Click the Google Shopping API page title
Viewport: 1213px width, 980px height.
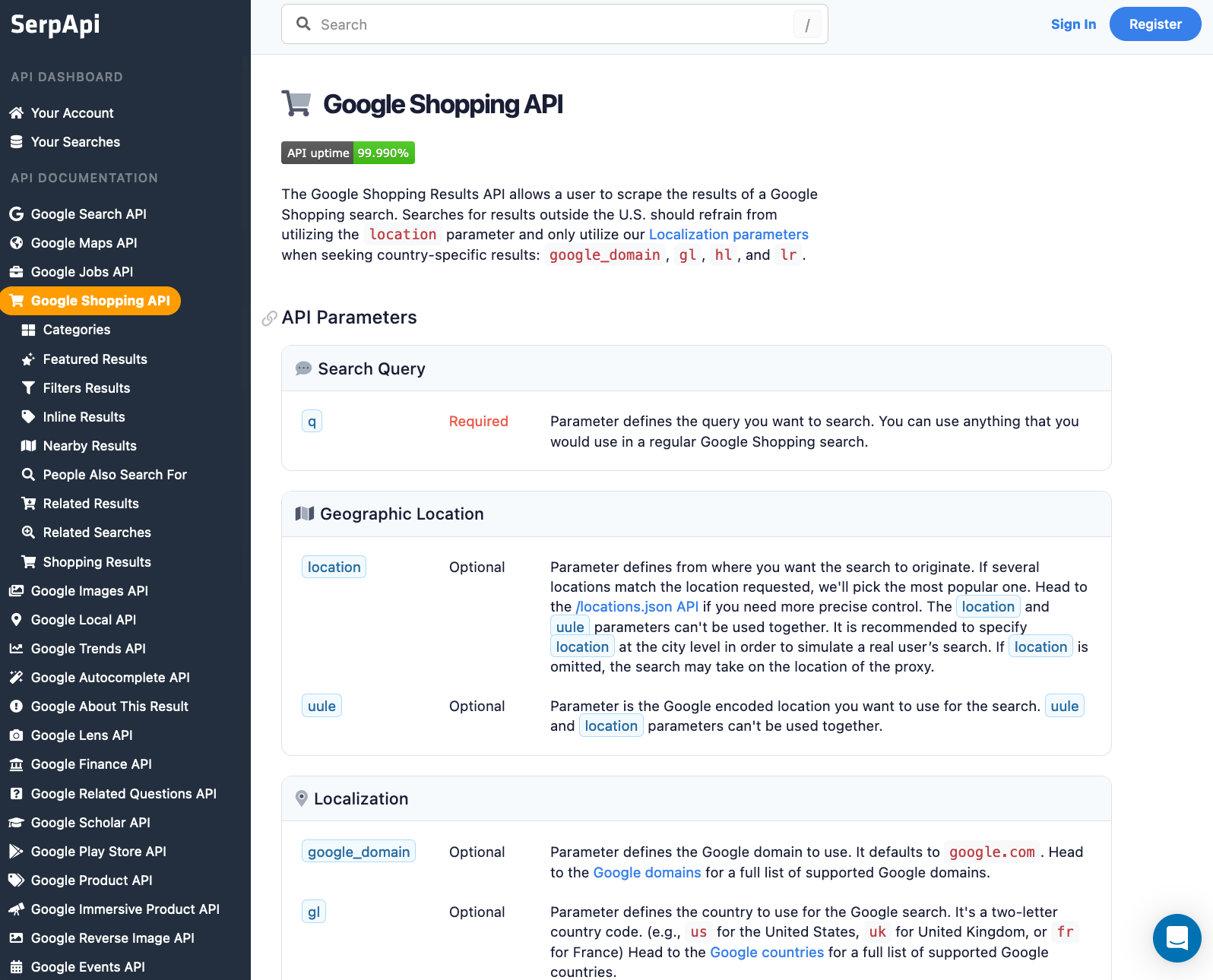point(443,104)
